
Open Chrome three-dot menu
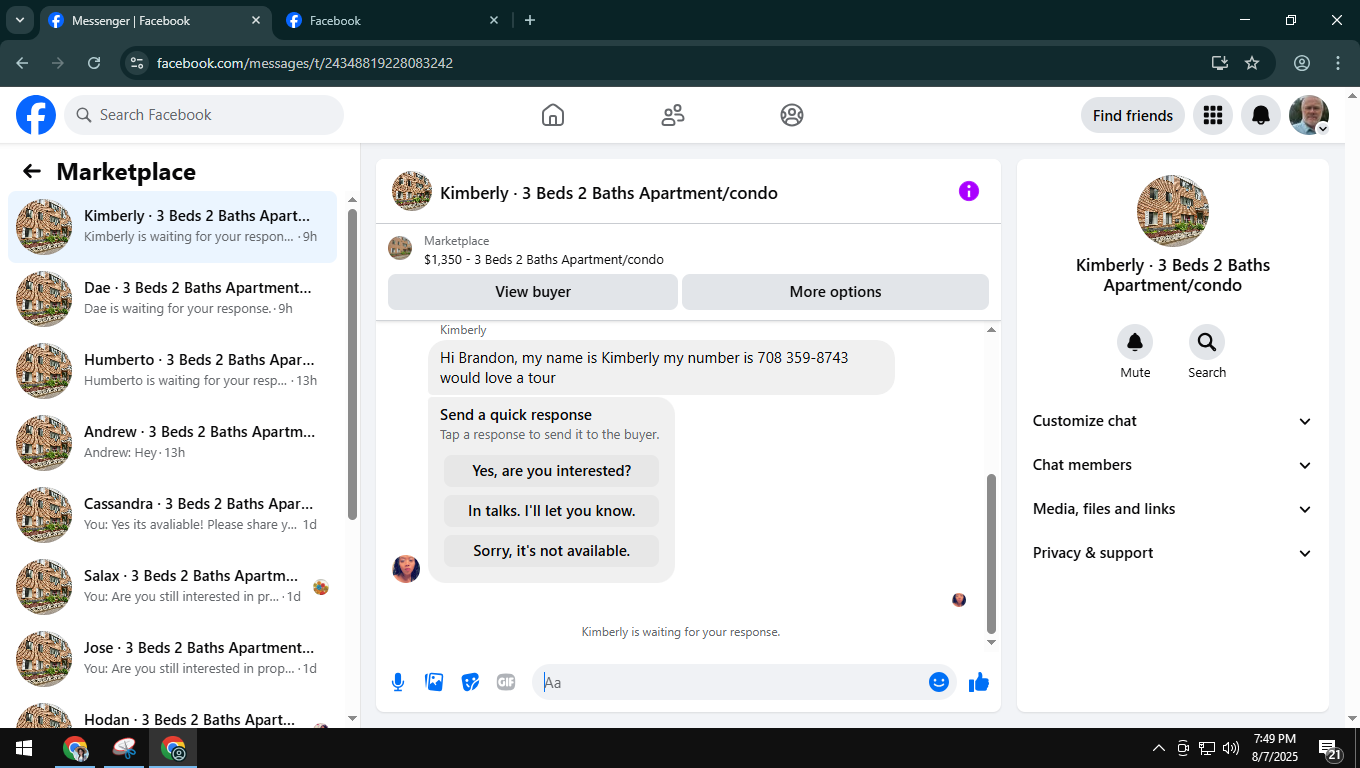tap(1338, 63)
